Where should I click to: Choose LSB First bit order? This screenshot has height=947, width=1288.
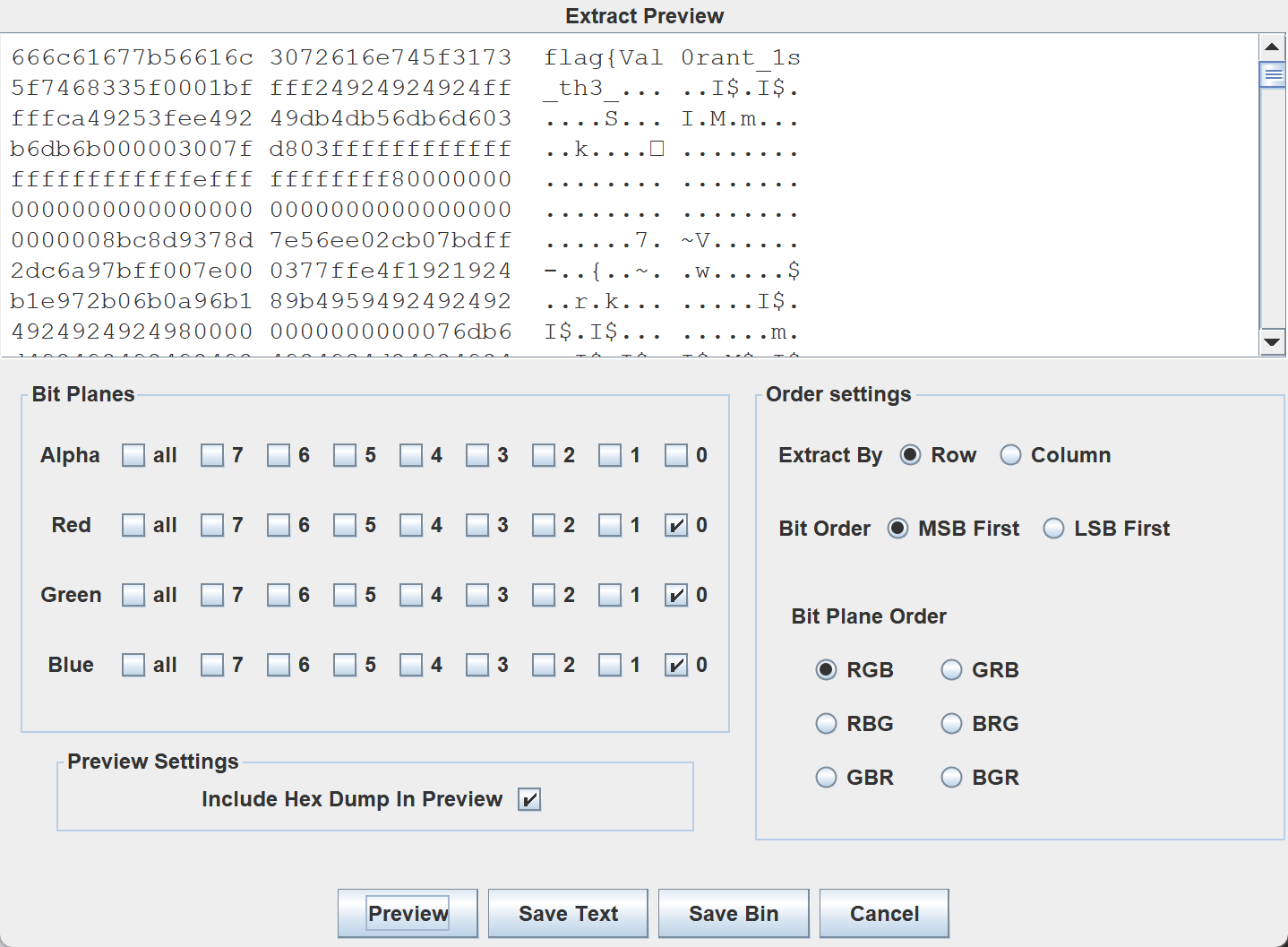point(1054,529)
